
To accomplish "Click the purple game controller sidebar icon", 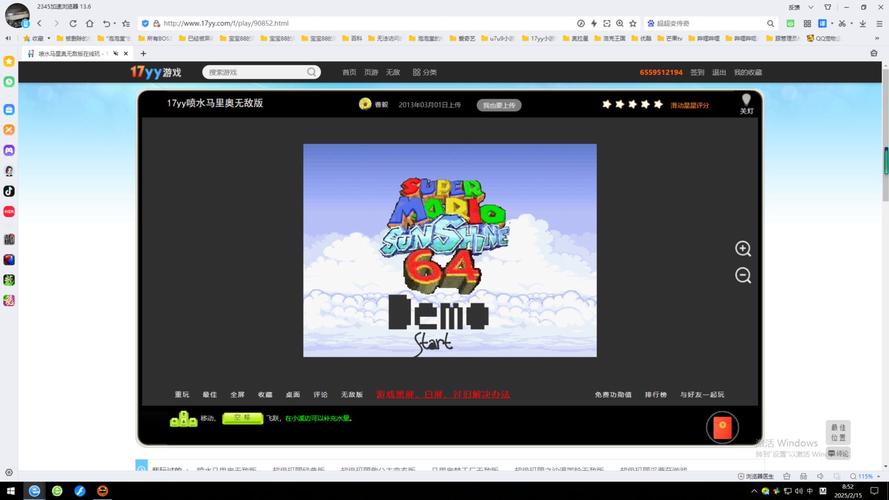I will tap(9, 150).
